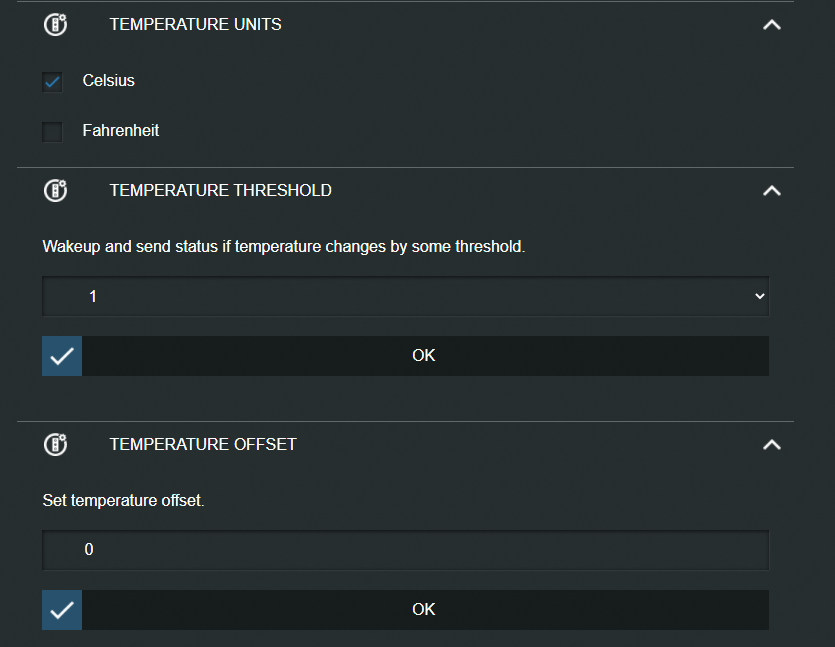Select the Fahrenheit label

click(x=121, y=130)
